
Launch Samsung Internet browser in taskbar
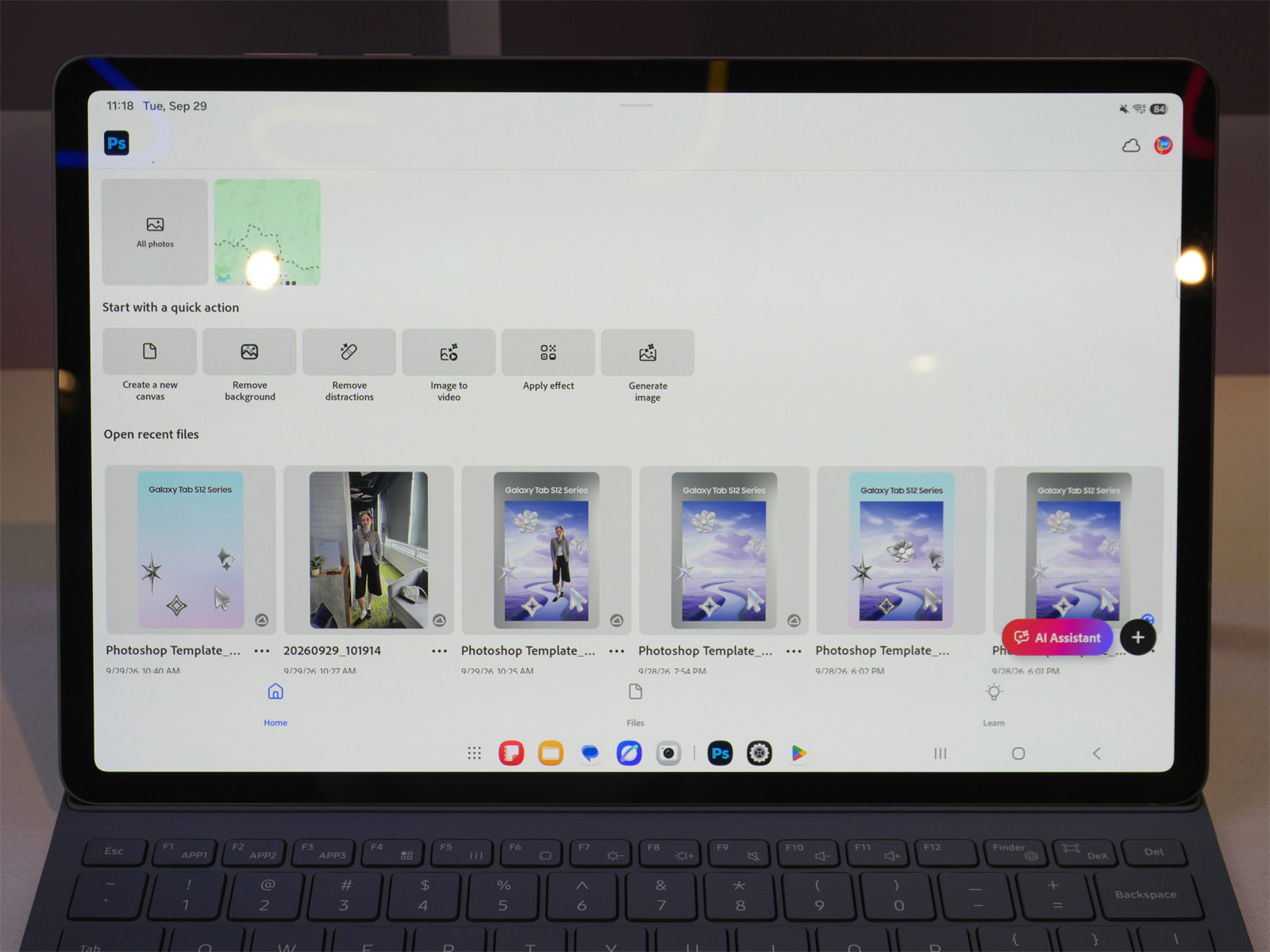pos(629,753)
